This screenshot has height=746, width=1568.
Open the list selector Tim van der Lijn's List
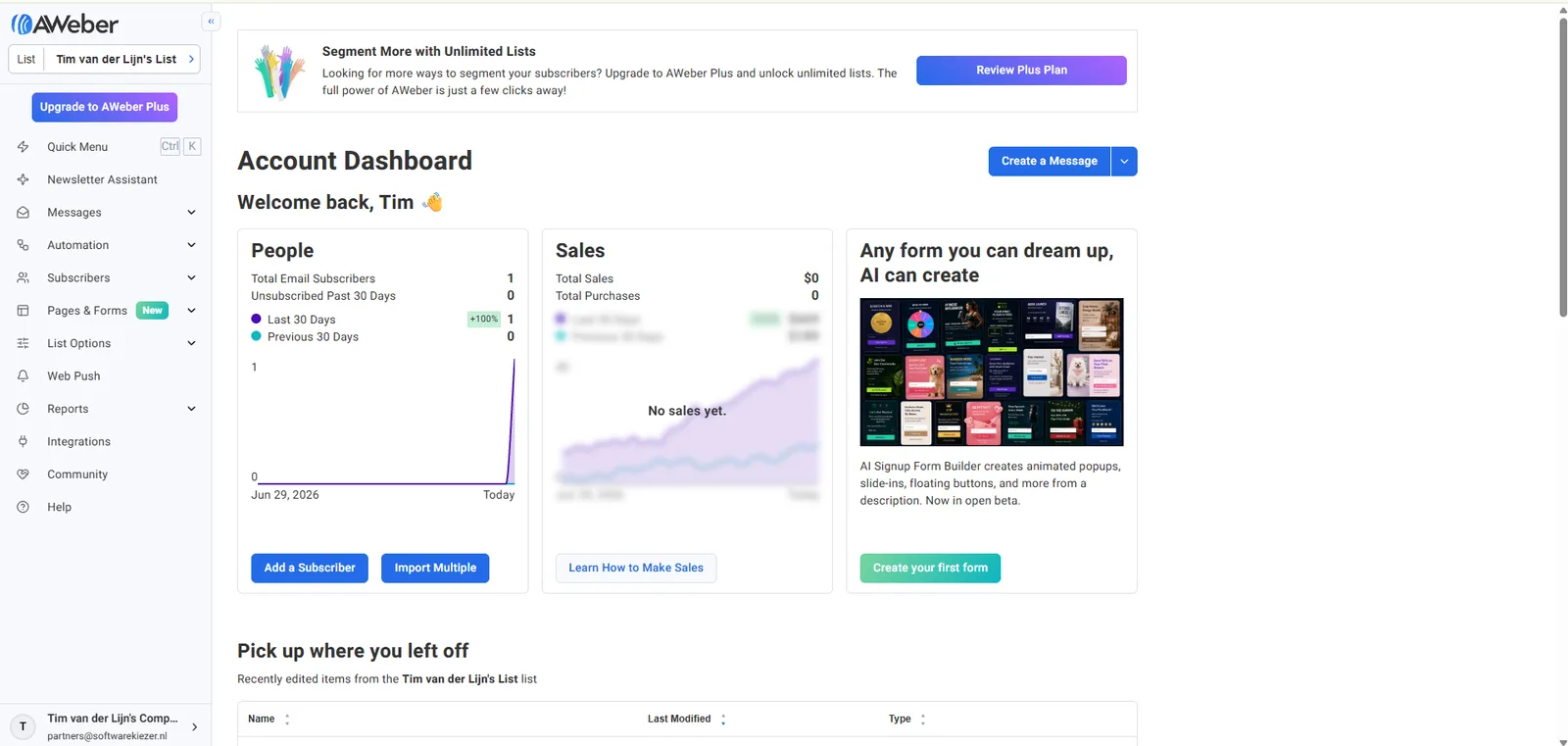pos(105,59)
